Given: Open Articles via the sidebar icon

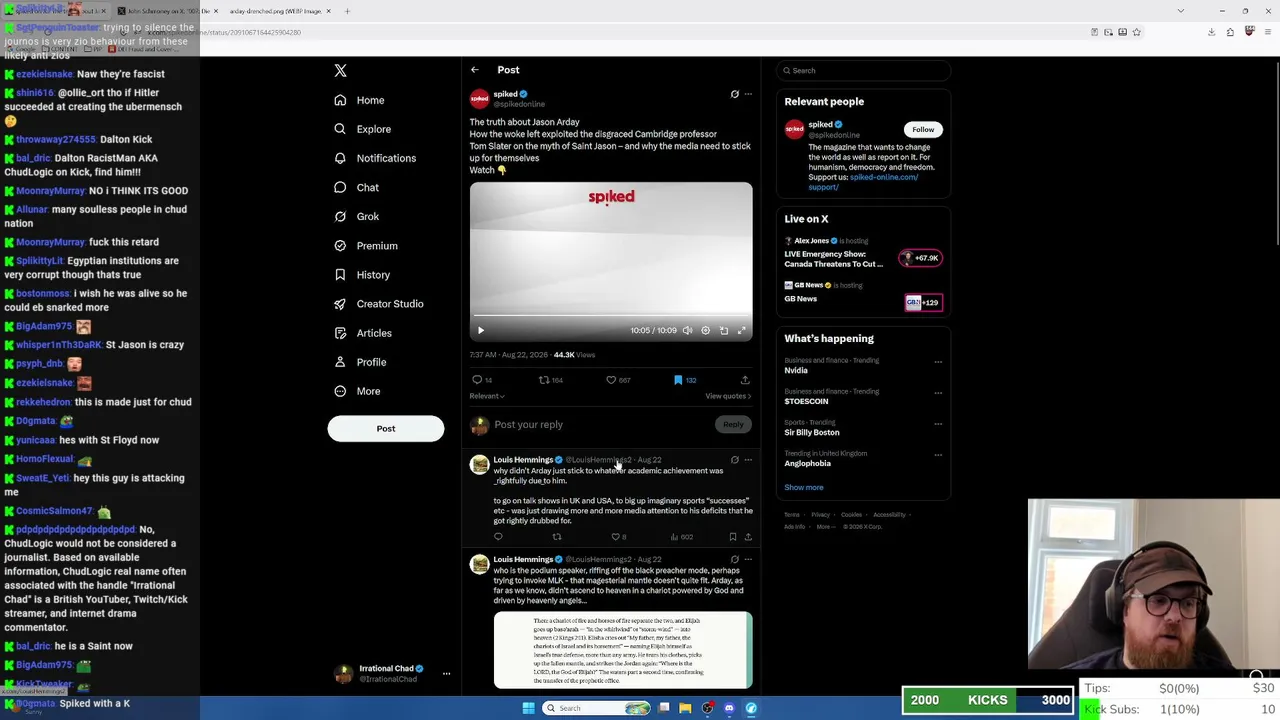Looking at the screenshot, I should (x=340, y=333).
